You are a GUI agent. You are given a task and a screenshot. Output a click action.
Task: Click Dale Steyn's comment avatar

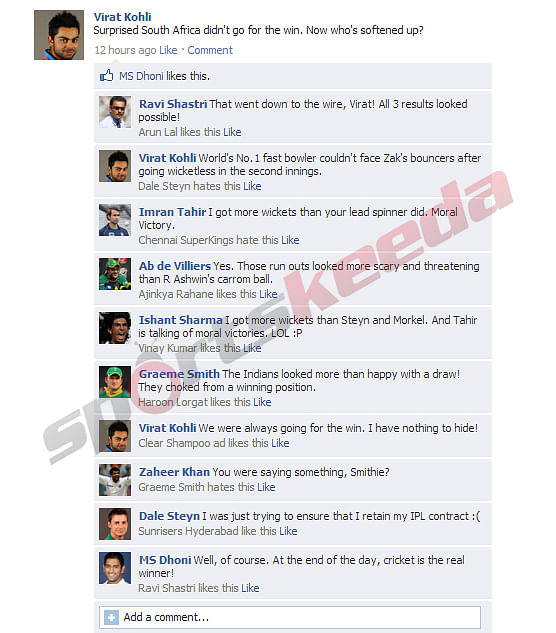115,524
